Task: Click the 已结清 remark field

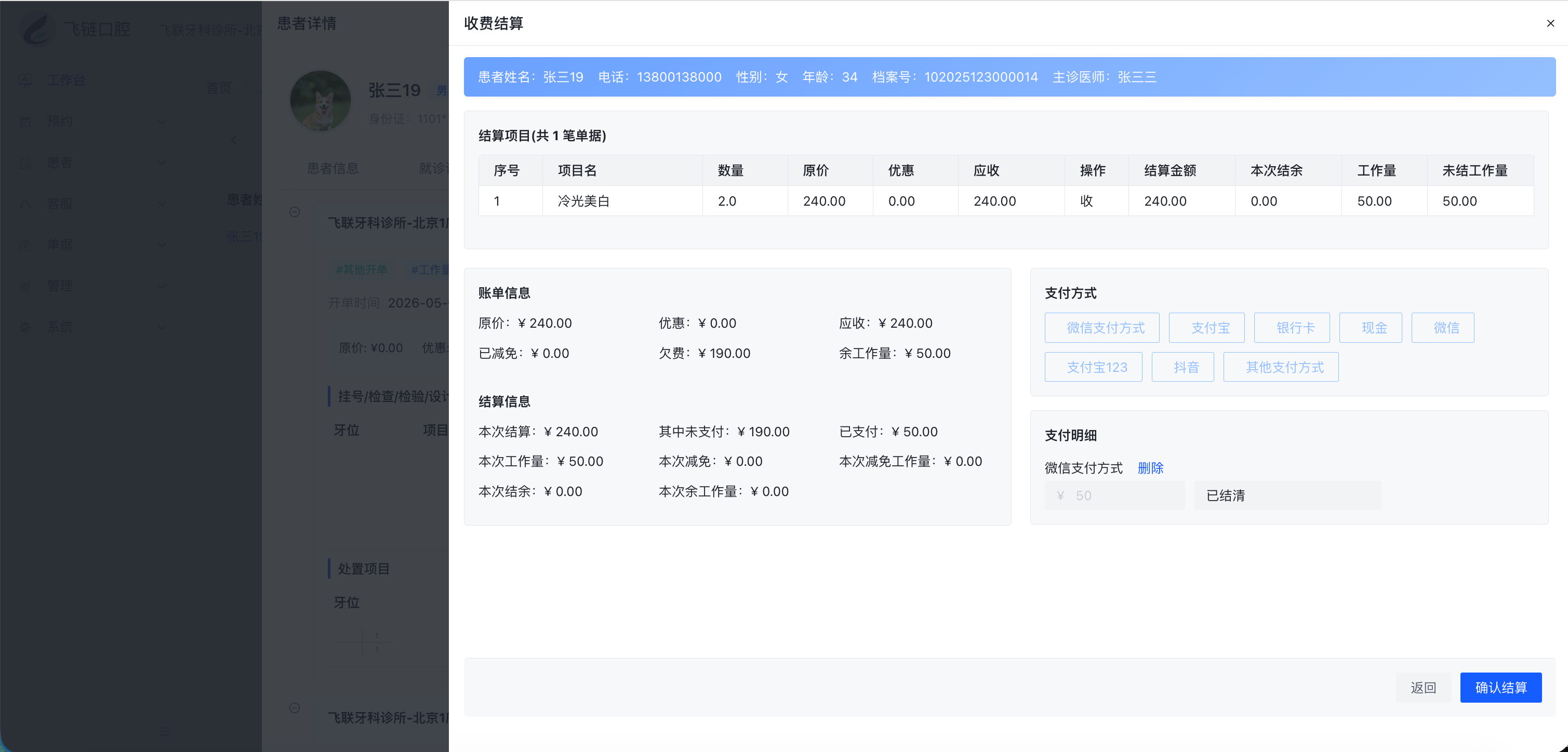Action: 1287,495
